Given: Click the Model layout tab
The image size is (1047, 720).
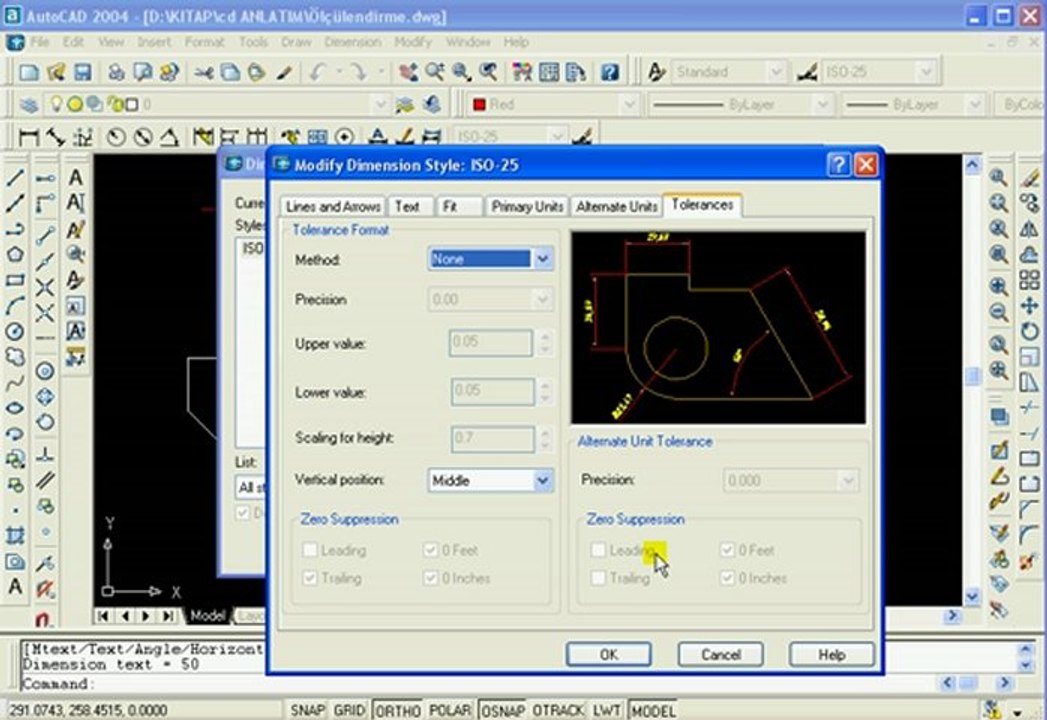Looking at the screenshot, I should coord(208,616).
